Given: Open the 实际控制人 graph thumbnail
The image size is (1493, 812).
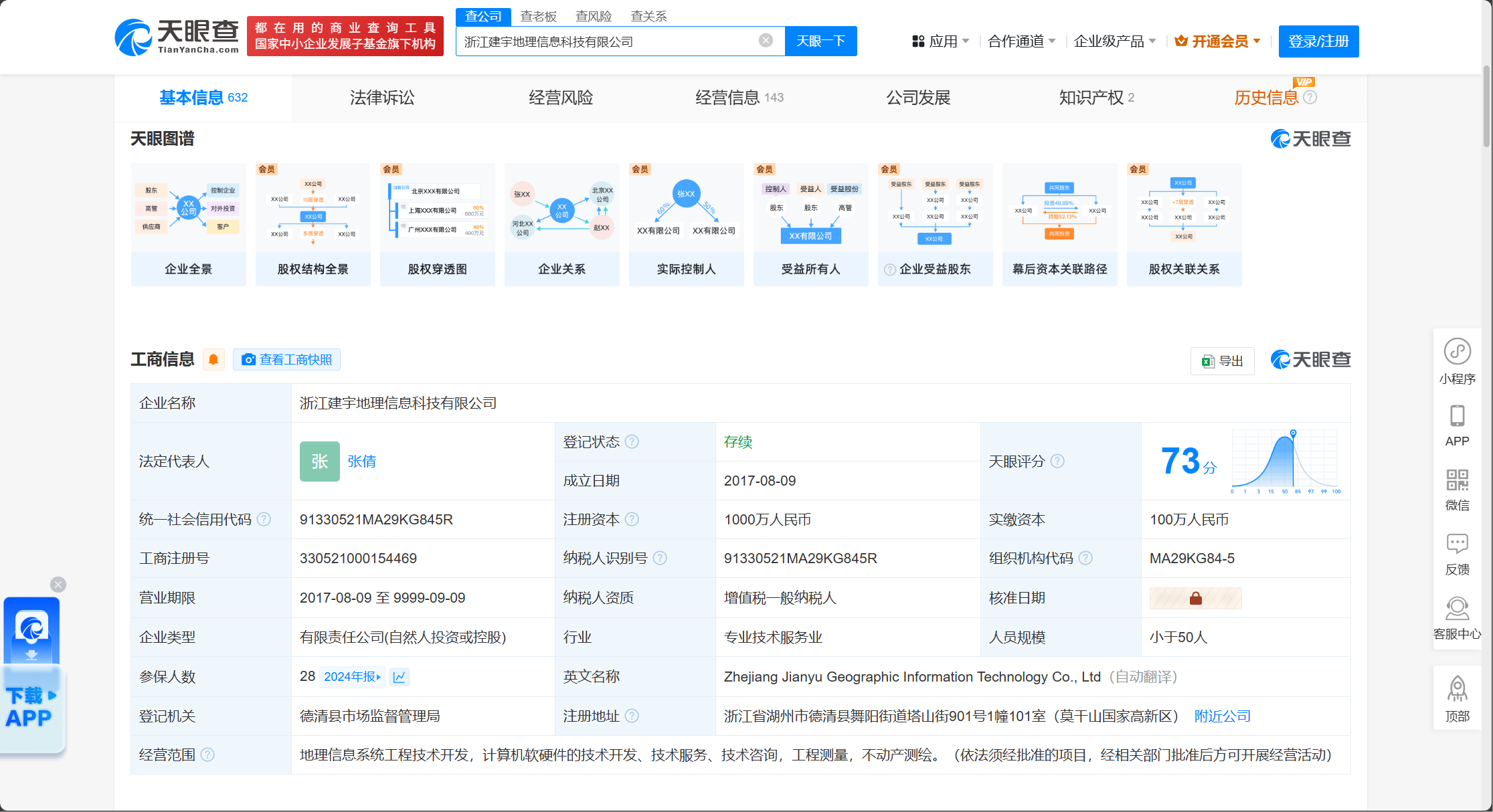Looking at the screenshot, I should tap(687, 225).
